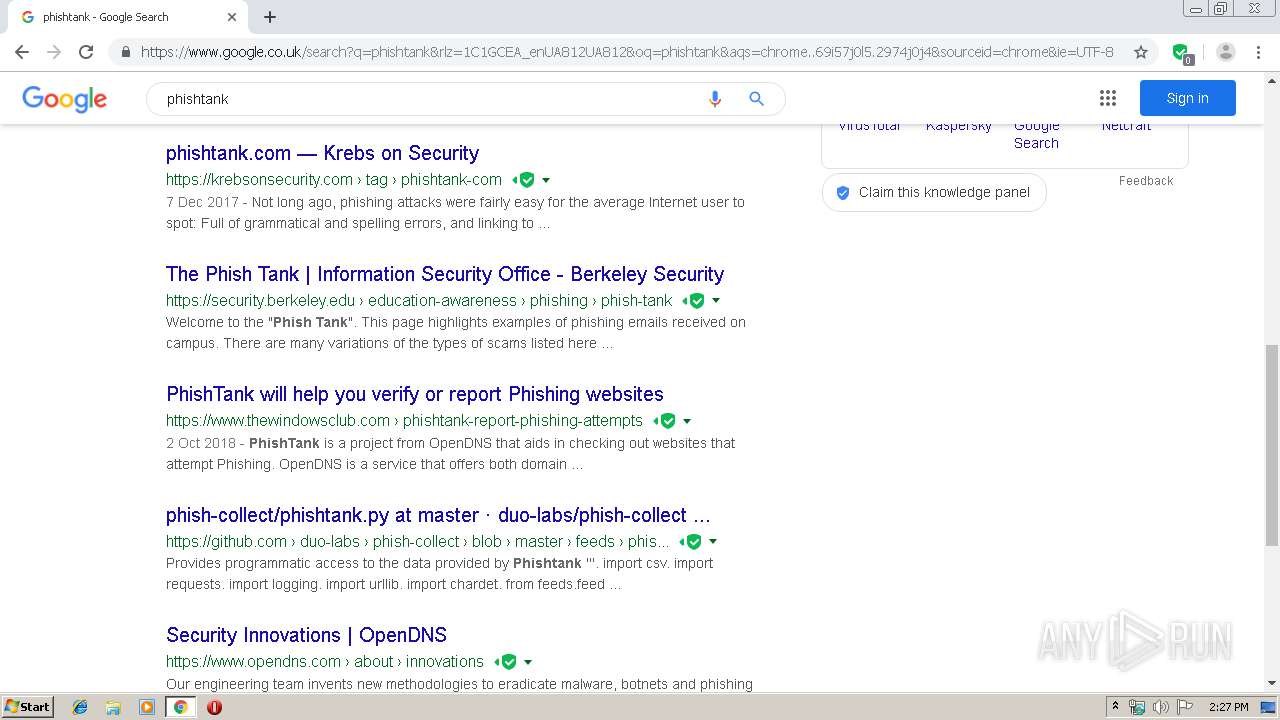The image size is (1280, 720).
Task: Open 'PhishTank will help you verify' result
Action: pyautogui.click(x=415, y=394)
